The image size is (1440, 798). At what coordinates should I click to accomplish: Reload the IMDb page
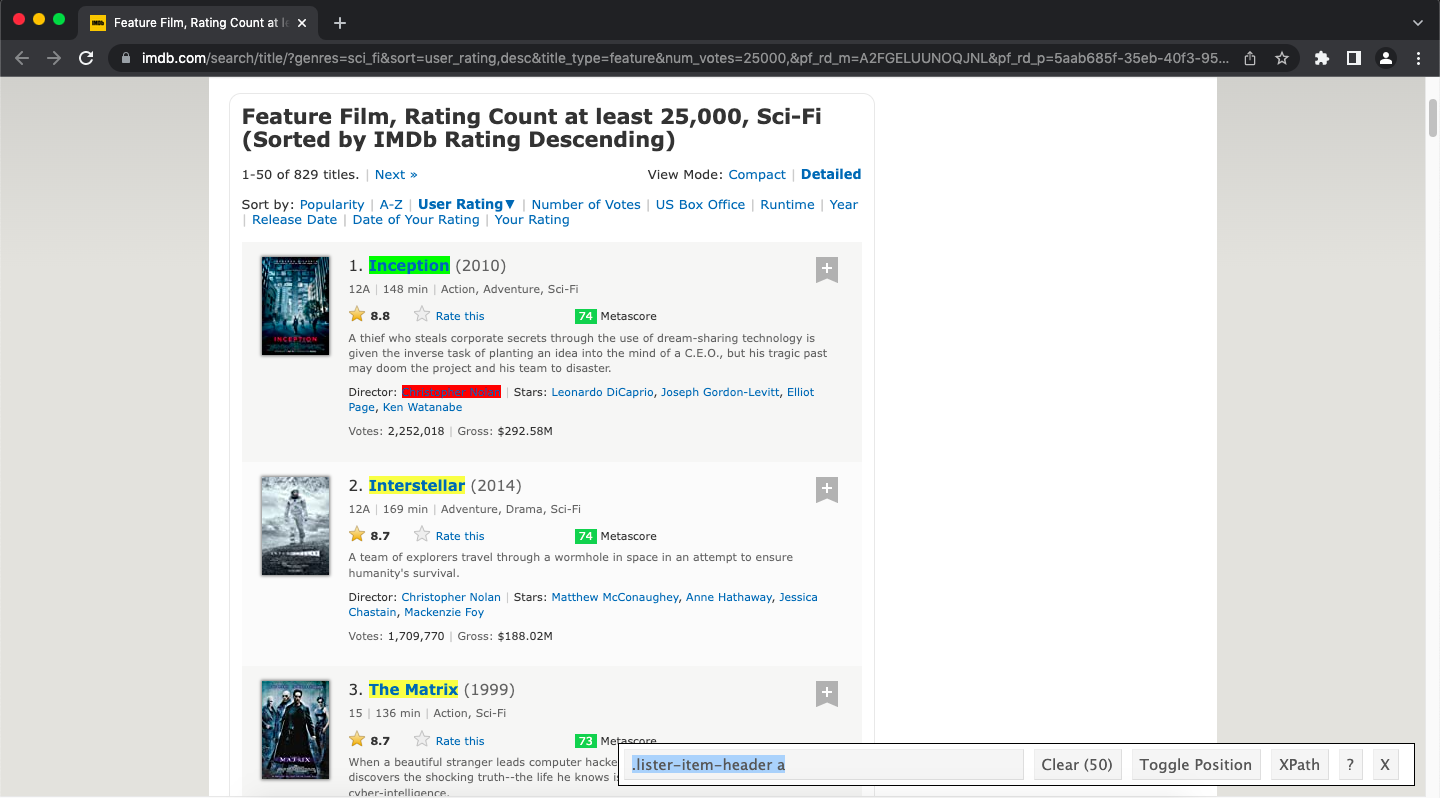point(87,58)
